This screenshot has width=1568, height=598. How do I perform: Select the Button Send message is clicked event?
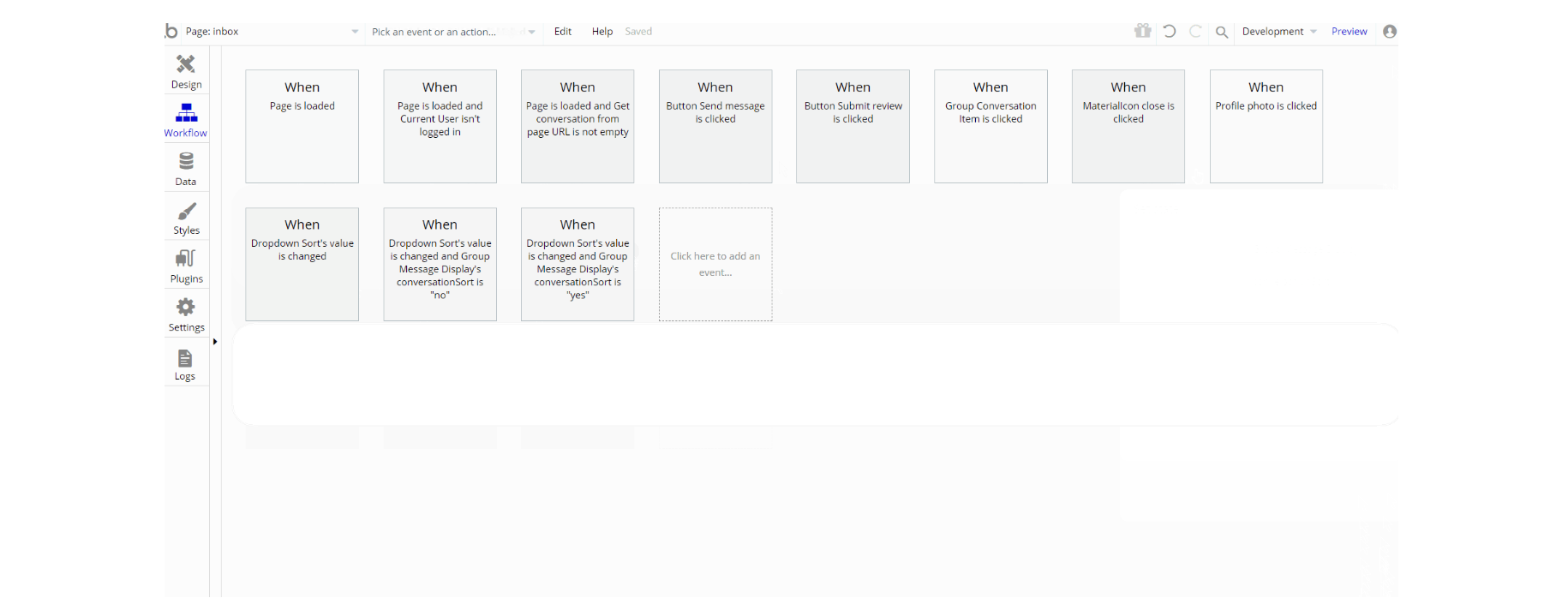click(715, 126)
